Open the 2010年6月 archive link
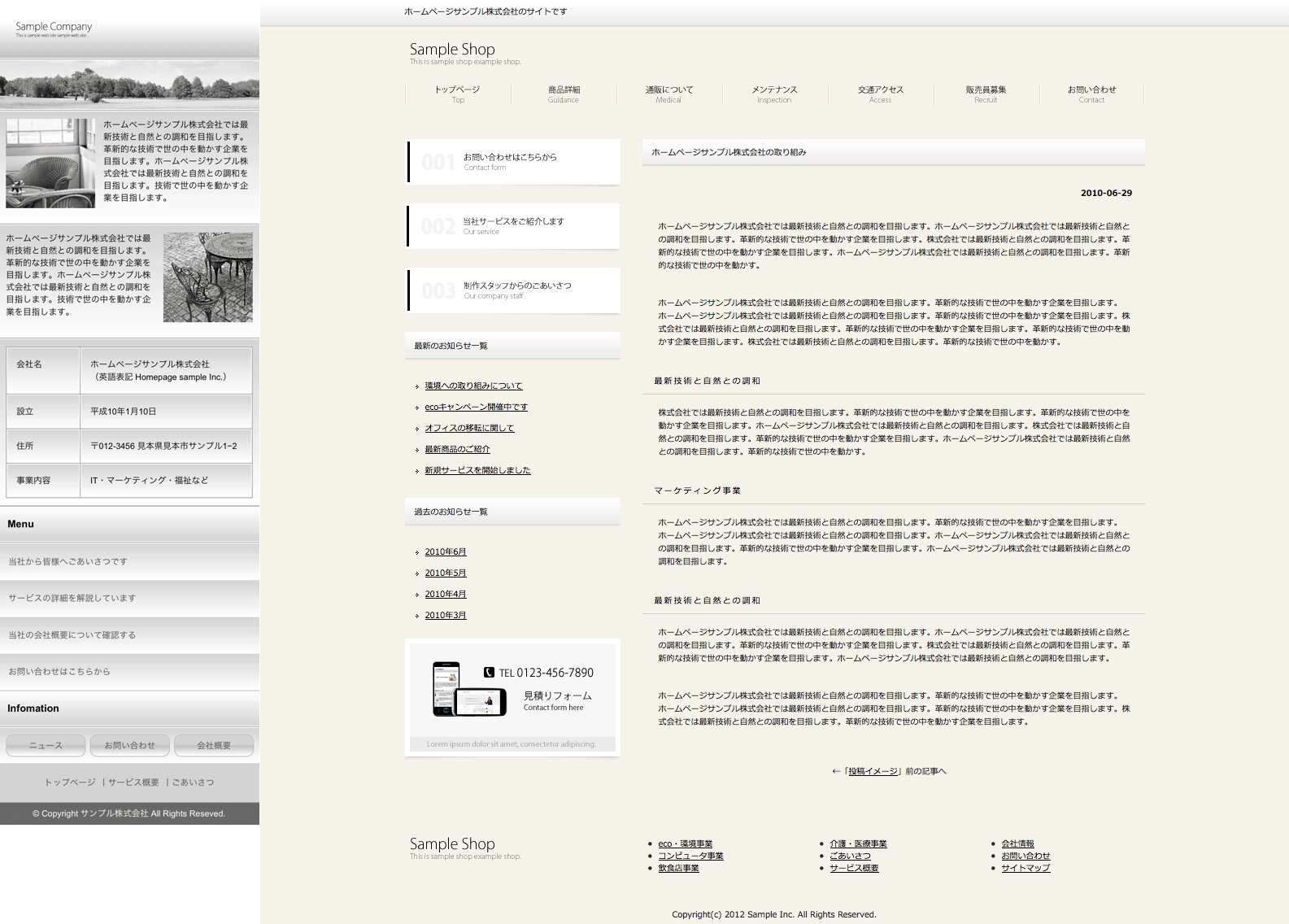 click(x=446, y=552)
